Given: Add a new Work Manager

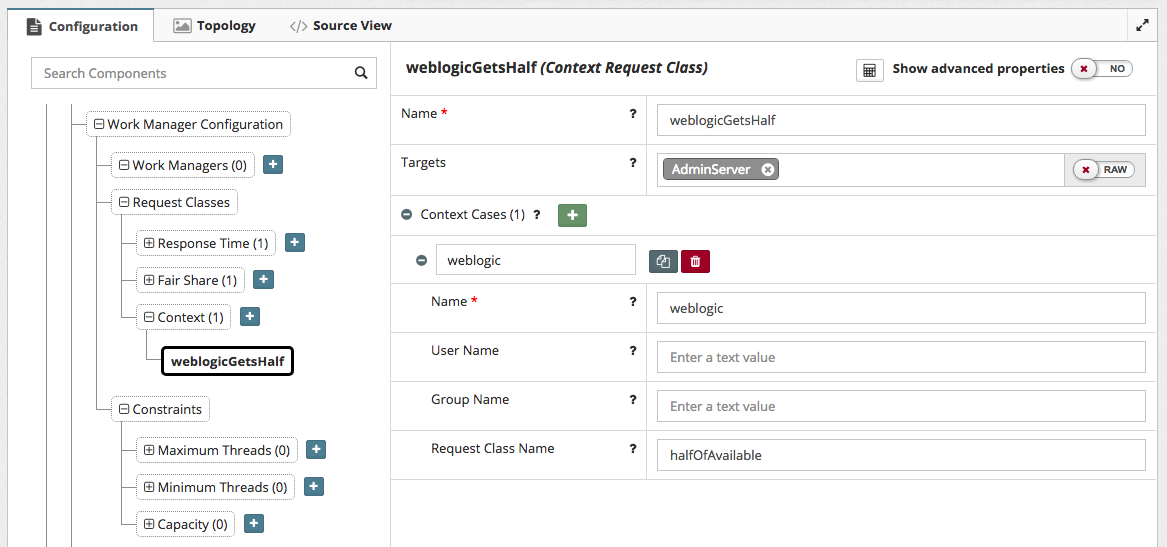Looking at the screenshot, I should point(273,165).
